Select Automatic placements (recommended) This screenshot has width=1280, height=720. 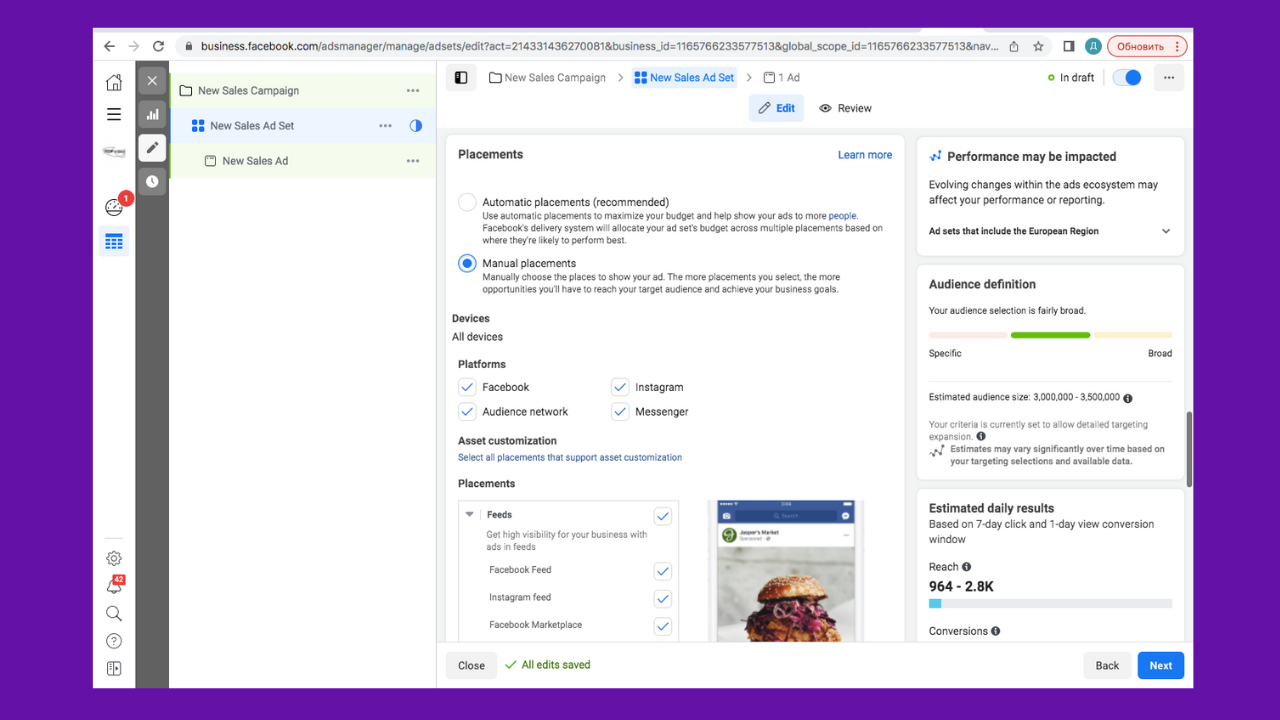pyautogui.click(x=467, y=202)
